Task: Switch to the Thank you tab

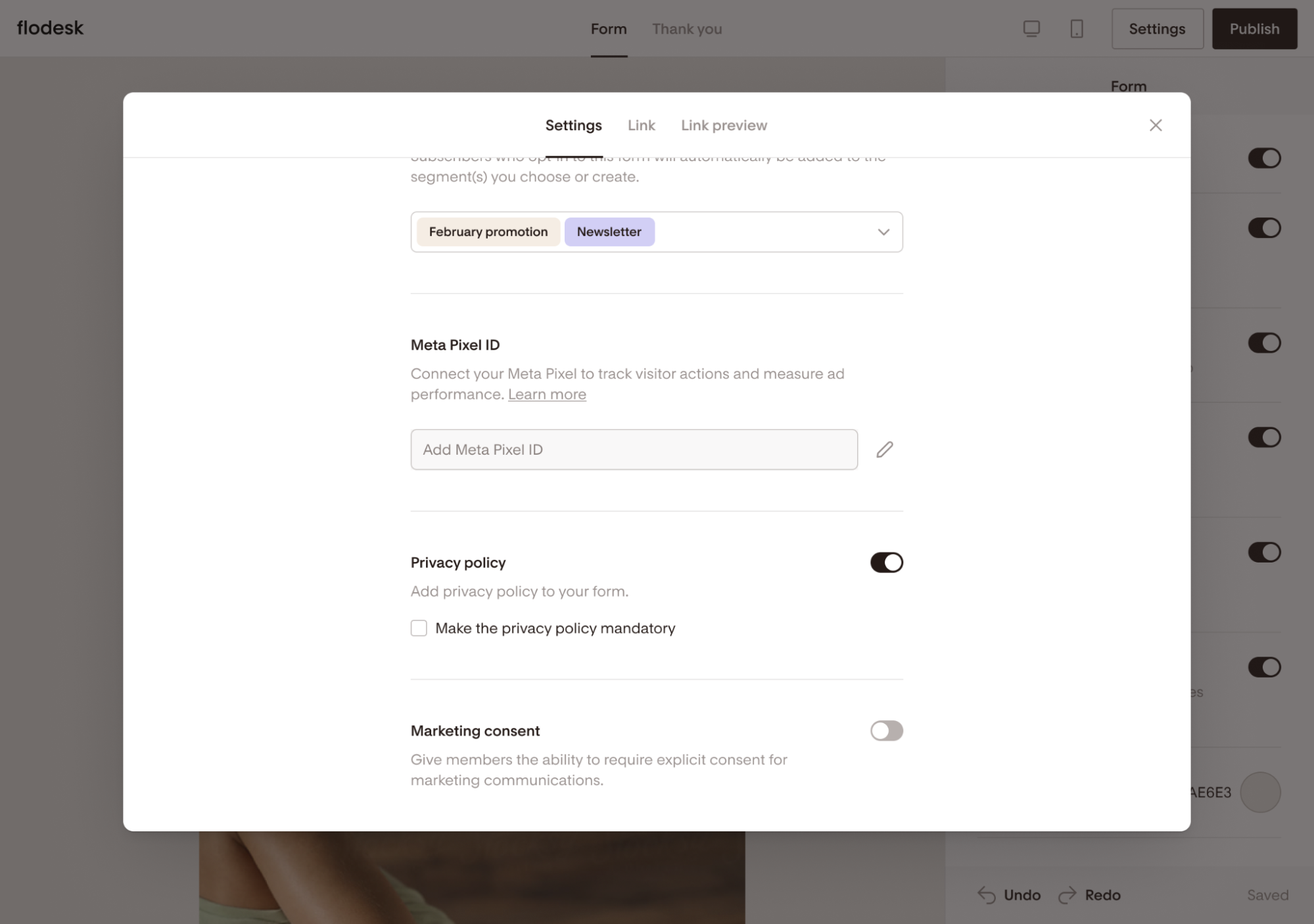Action: tap(686, 29)
